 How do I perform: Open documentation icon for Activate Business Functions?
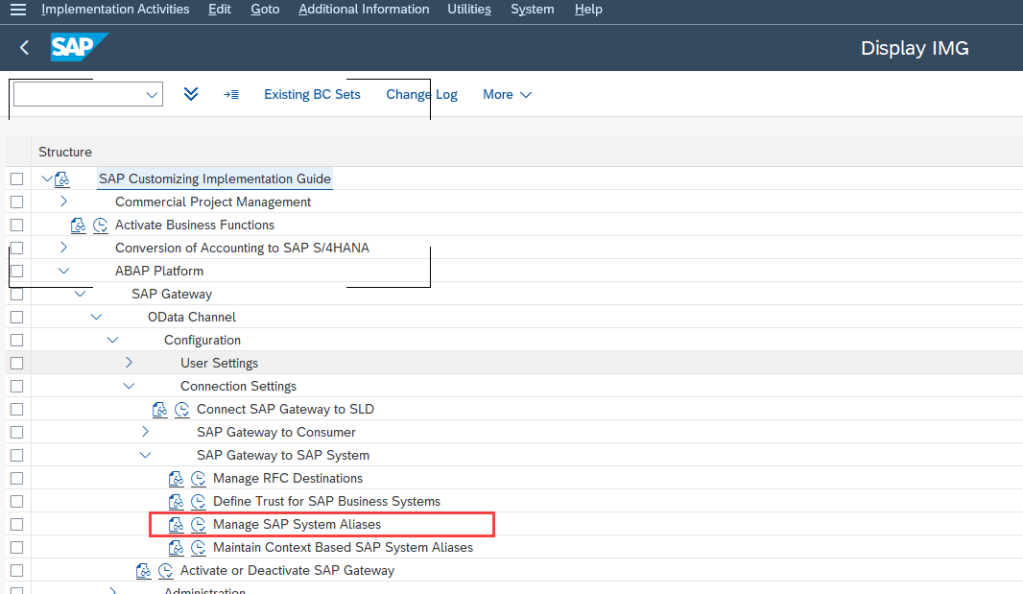(79, 225)
